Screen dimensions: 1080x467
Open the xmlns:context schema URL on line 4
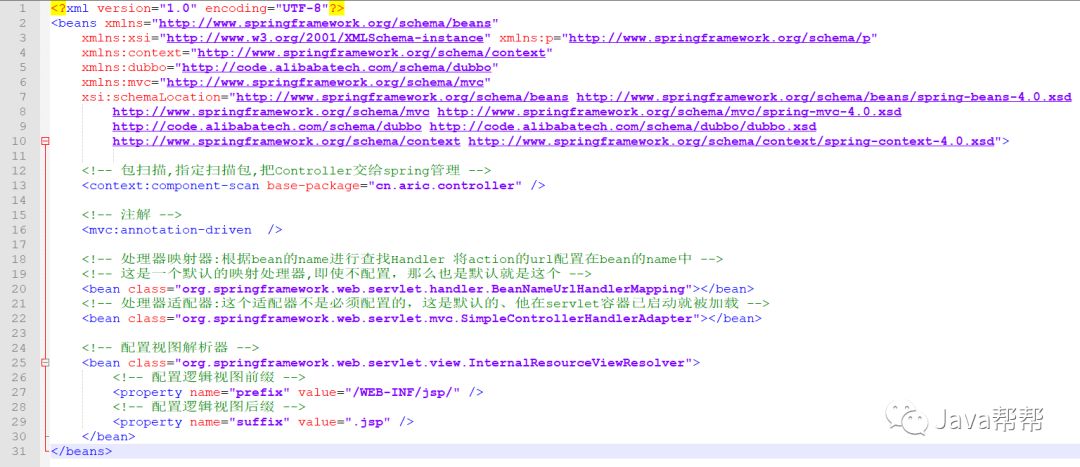[371, 52]
